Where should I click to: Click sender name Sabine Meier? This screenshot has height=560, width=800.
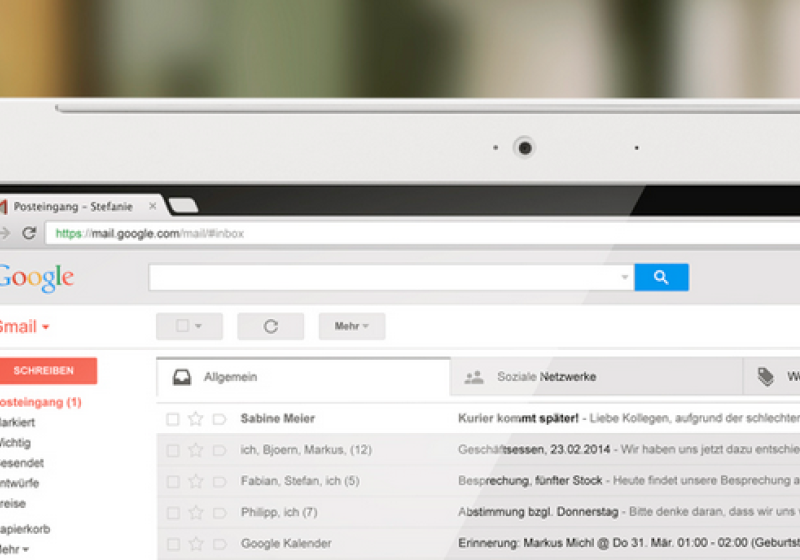pyautogui.click(x=278, y=419)
